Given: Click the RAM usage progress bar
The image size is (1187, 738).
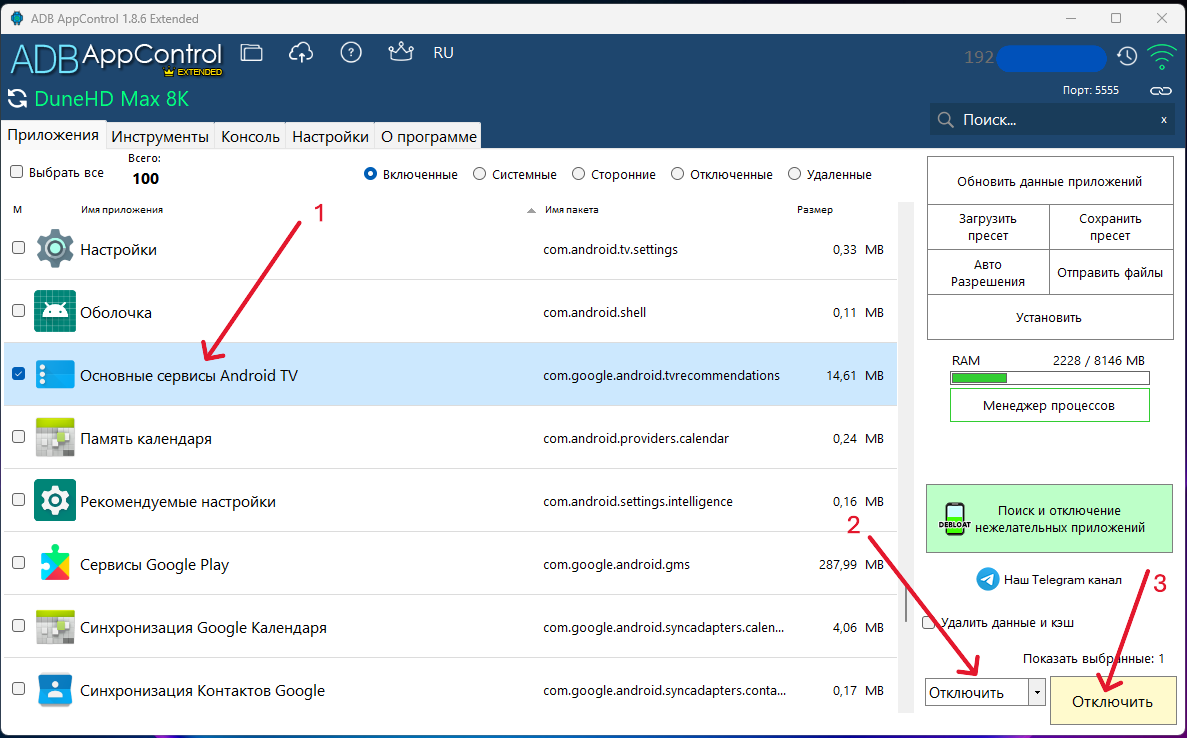Looking at the screenshot, I should (1049, 378).
